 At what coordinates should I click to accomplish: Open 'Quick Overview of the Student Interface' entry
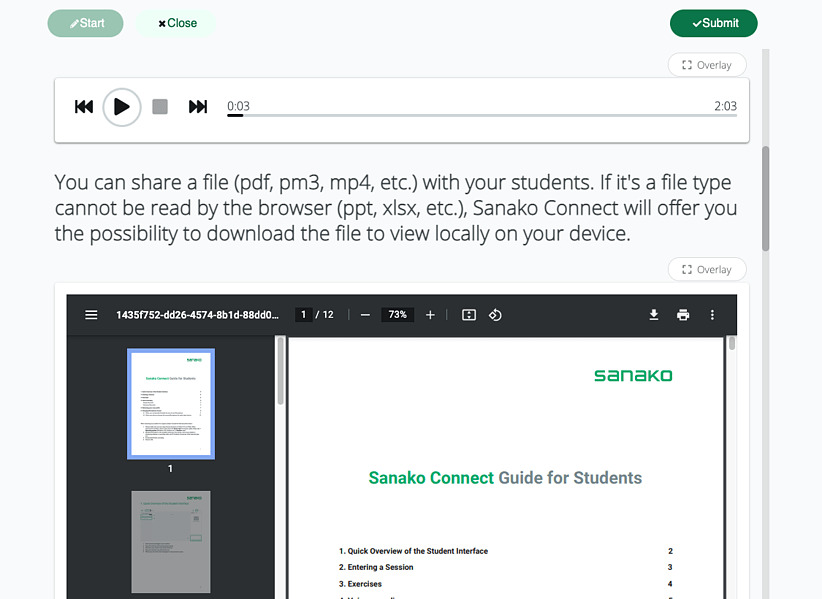click(x=414, y=551)
